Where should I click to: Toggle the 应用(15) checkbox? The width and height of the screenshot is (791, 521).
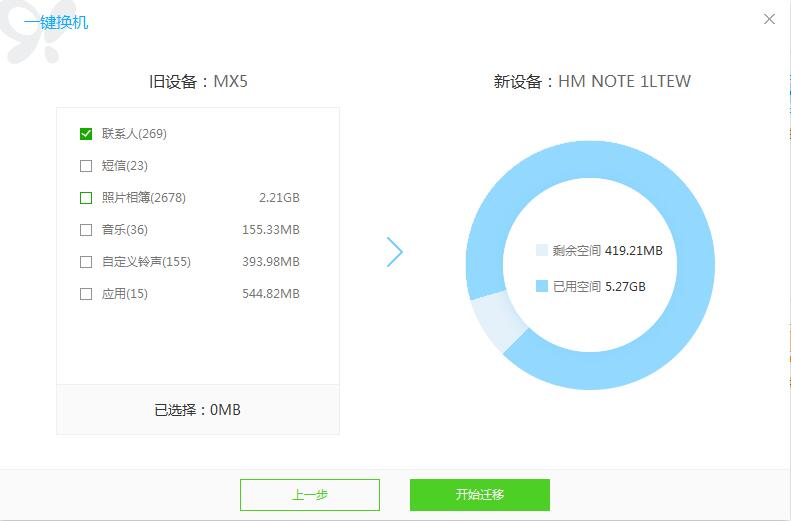coord(86,294)
